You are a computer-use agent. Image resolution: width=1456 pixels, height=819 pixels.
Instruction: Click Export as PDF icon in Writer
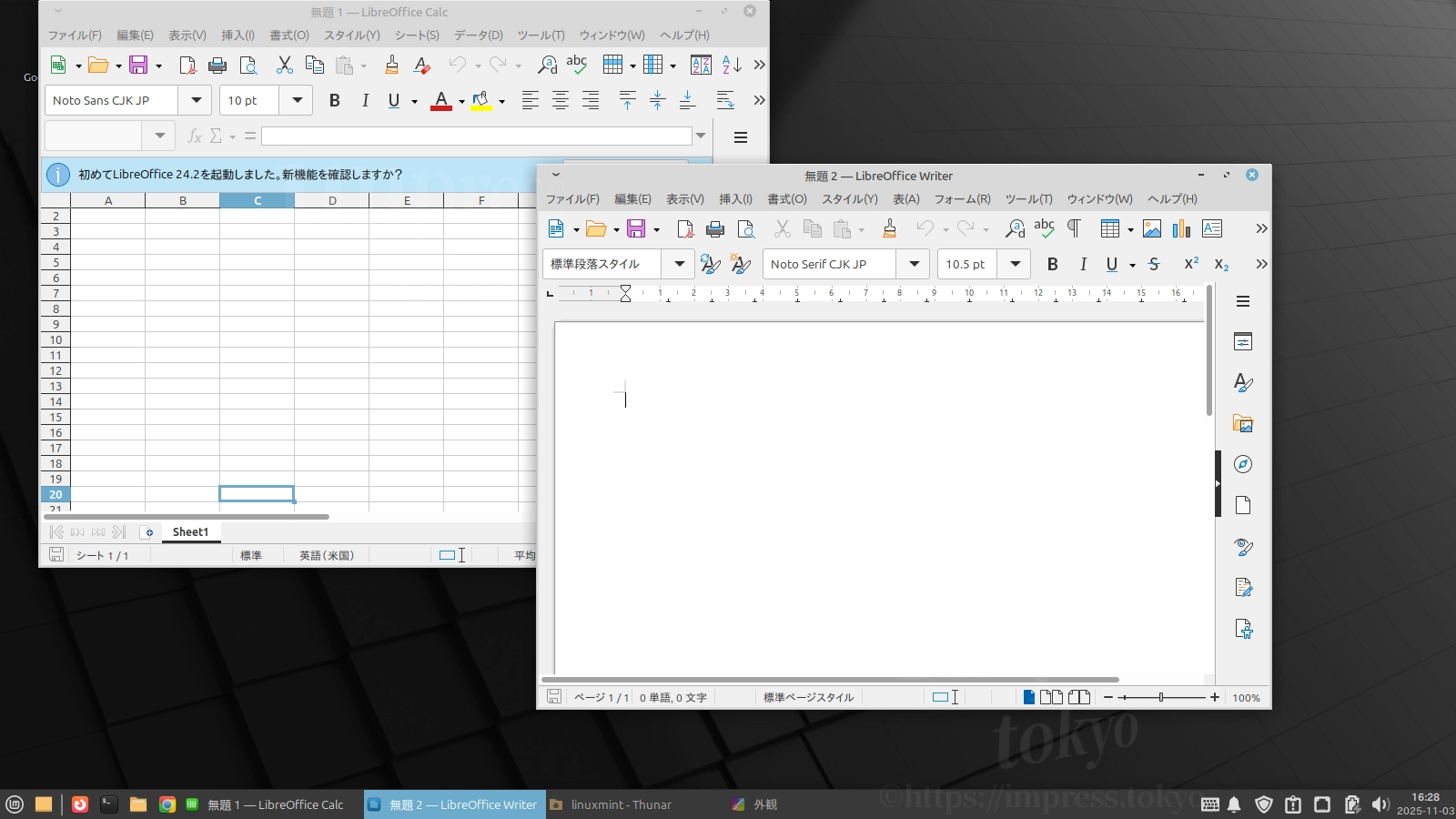click(685, 228)
